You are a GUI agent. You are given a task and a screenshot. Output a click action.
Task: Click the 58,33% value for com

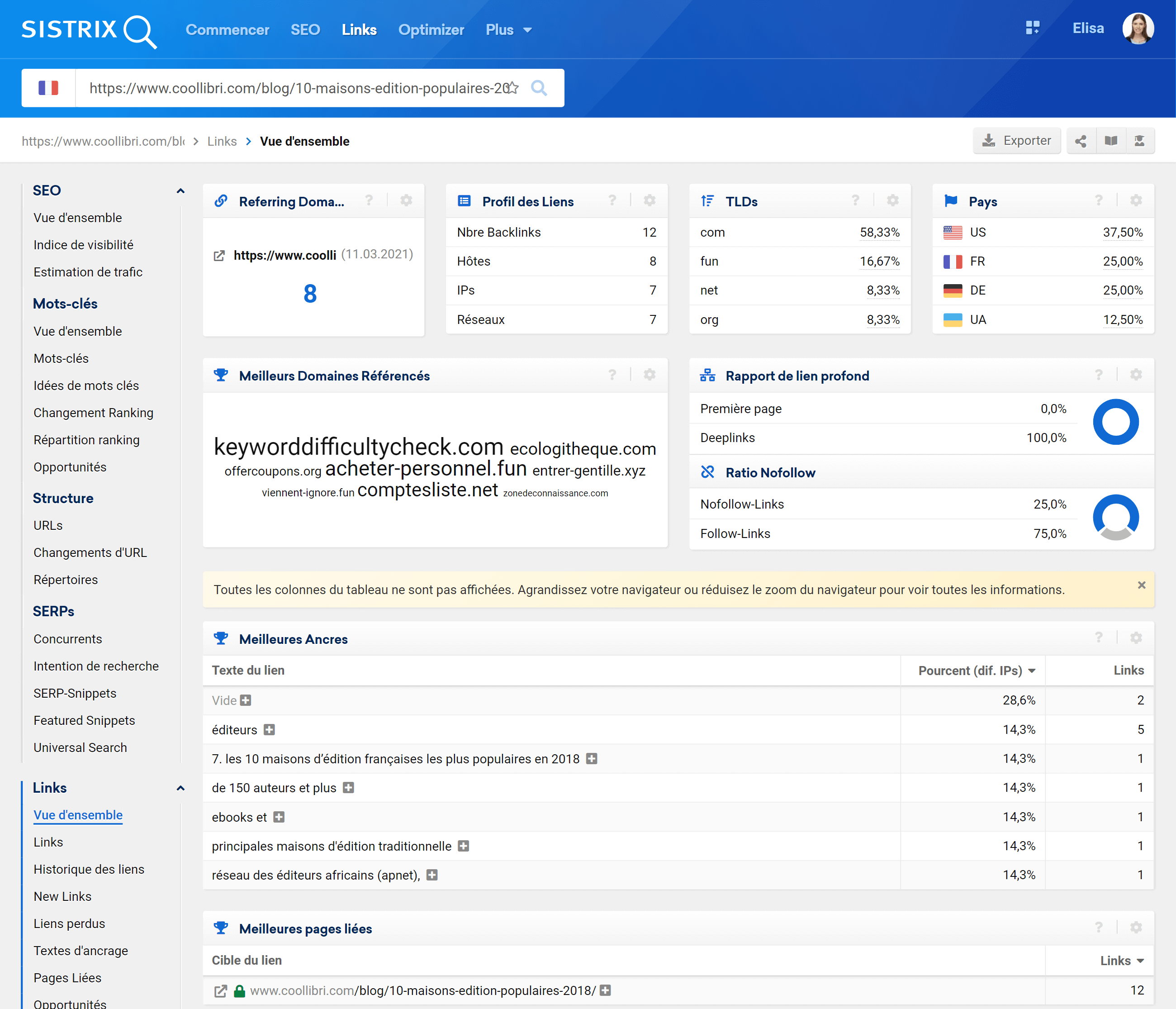[x=880, y=232]
